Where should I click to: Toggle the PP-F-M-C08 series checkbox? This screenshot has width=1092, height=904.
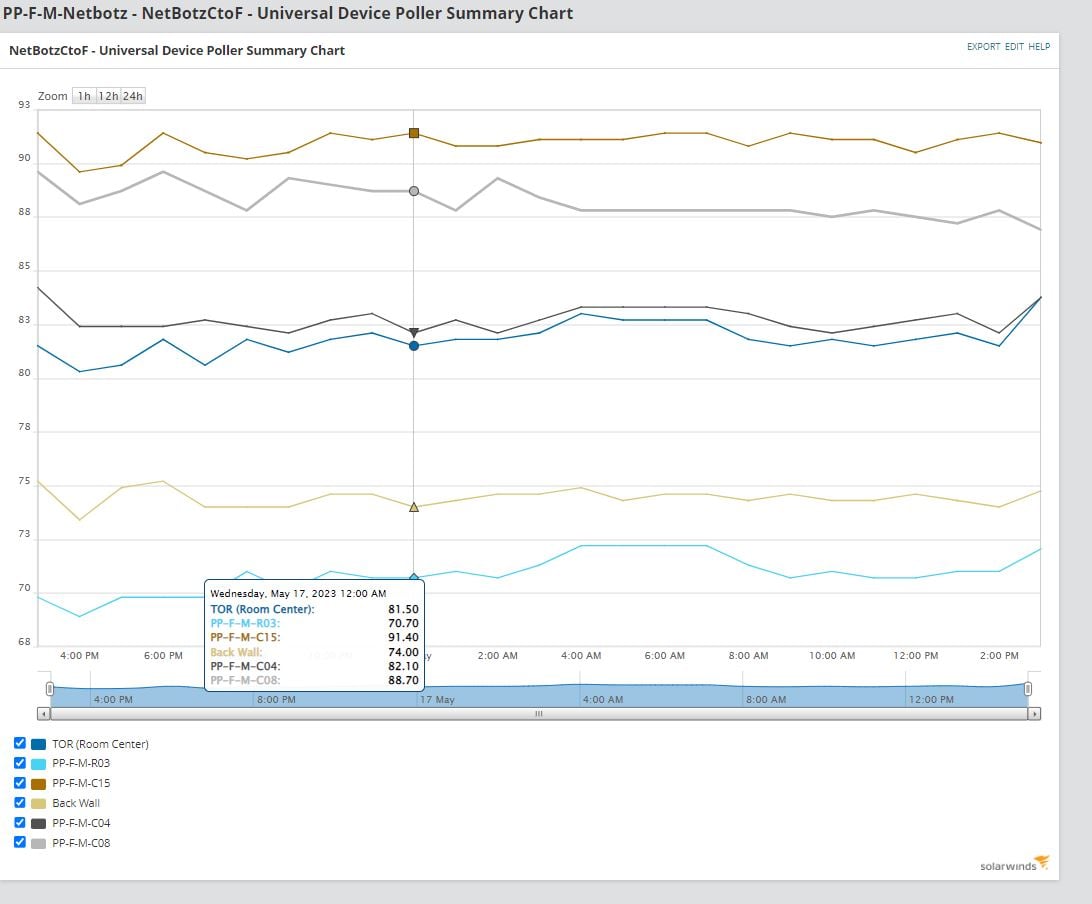tap(20, 842)
